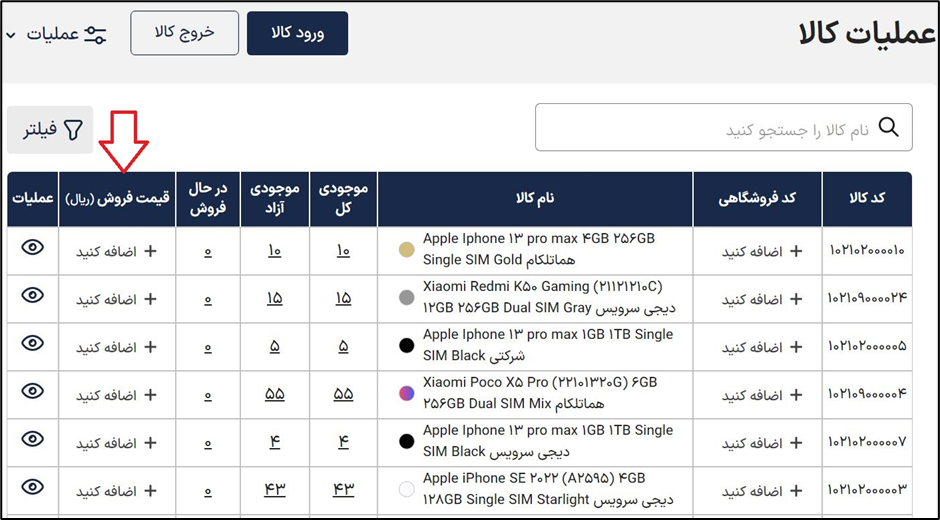Click free stock for product 1021020000007

[275, 443]
